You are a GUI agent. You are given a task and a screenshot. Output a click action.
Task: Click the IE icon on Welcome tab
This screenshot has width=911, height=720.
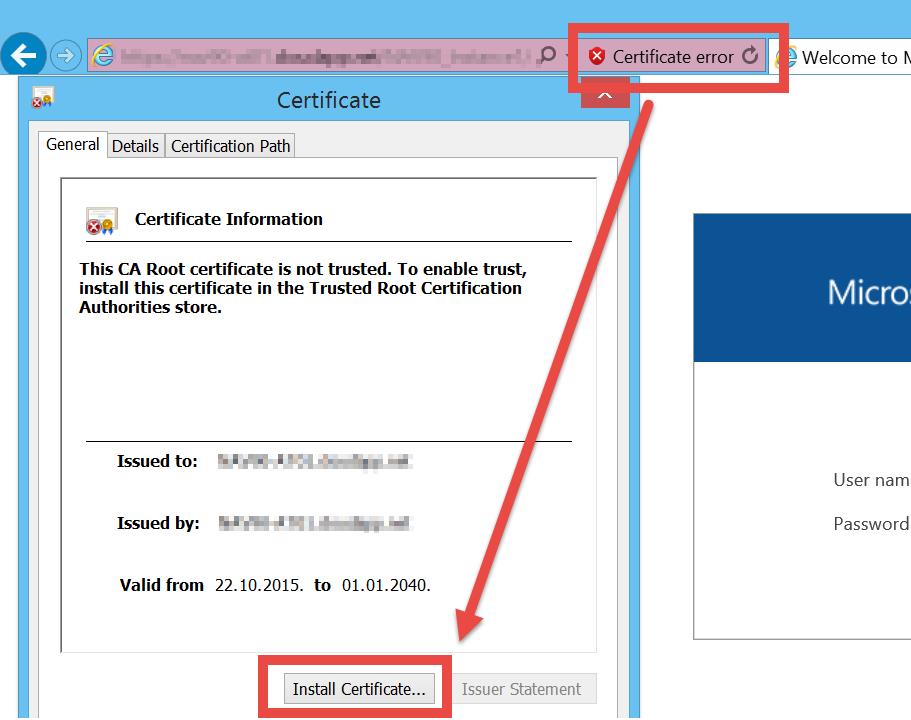coord(787,58)
